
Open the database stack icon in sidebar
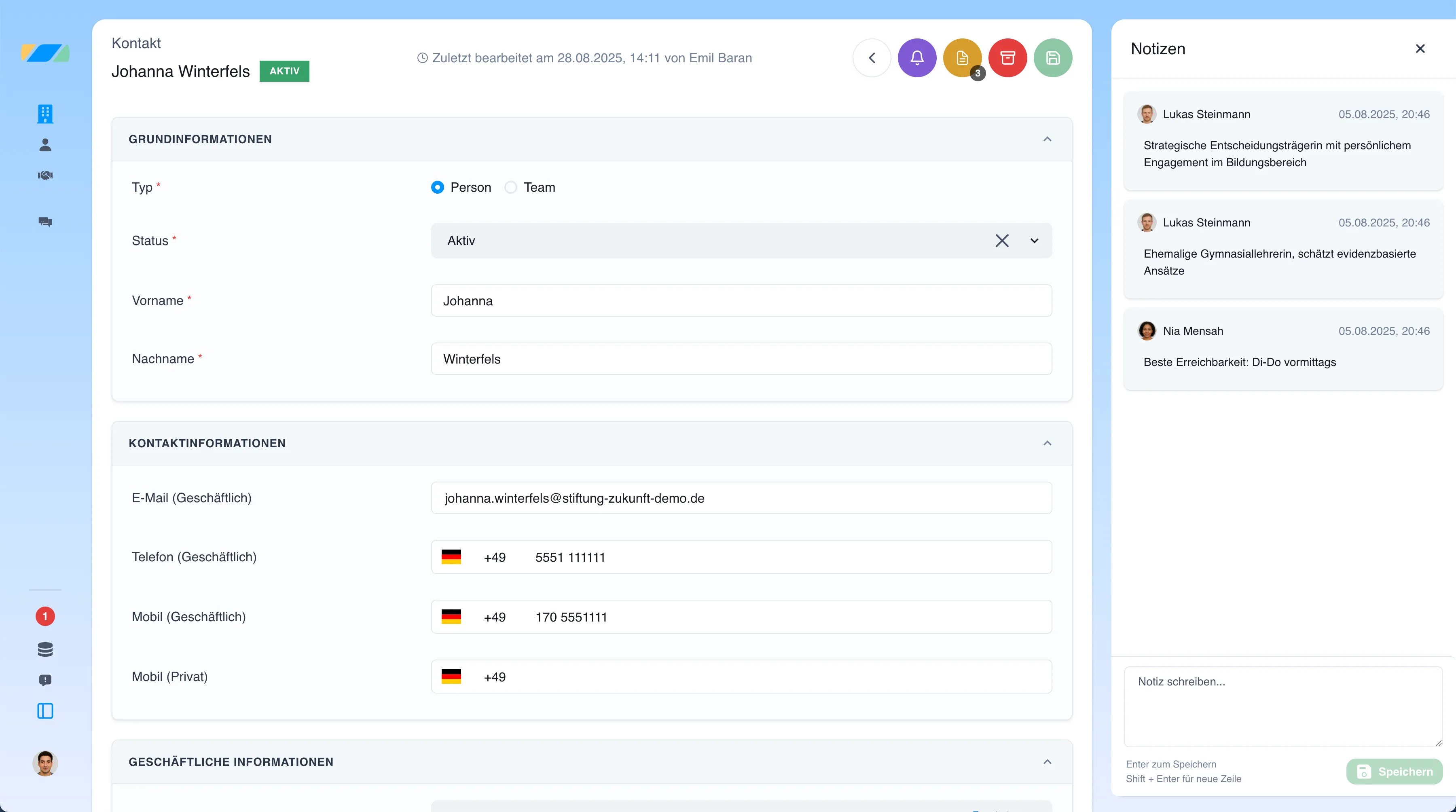tap(45, 649)
